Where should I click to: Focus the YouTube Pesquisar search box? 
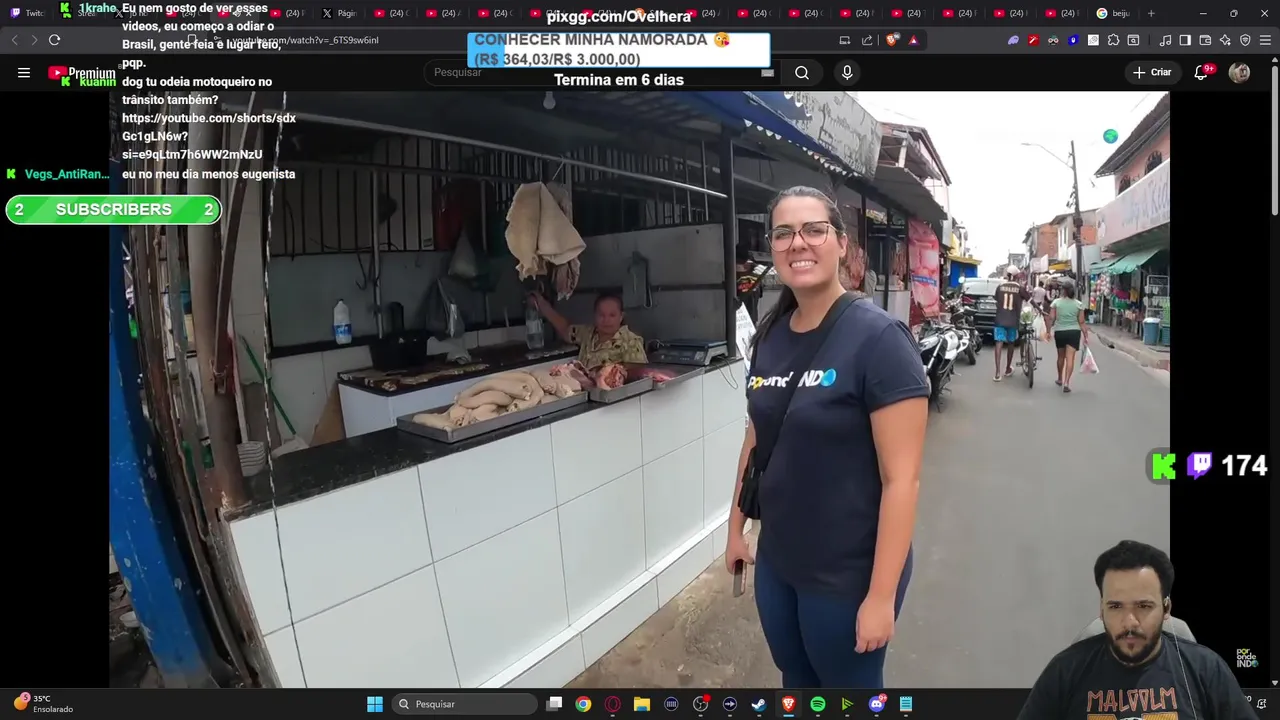click(x=600, y=72)
